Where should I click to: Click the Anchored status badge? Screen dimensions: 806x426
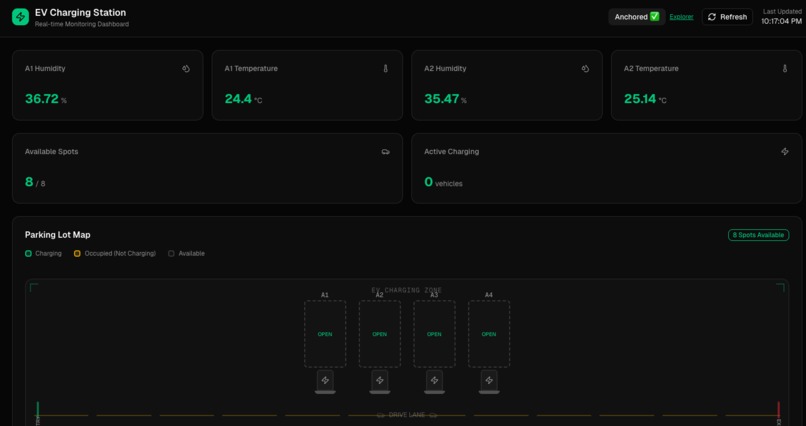point(637,17)
